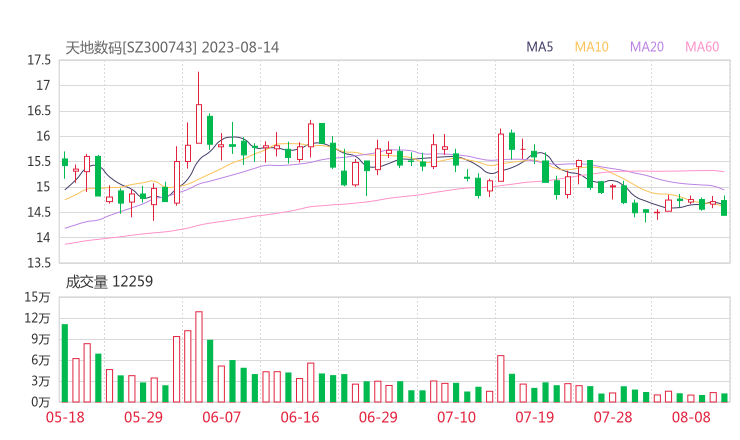This screenshot has height=440, width=740.
Task: Click the 6万 volume axis value
Action: 41,360
